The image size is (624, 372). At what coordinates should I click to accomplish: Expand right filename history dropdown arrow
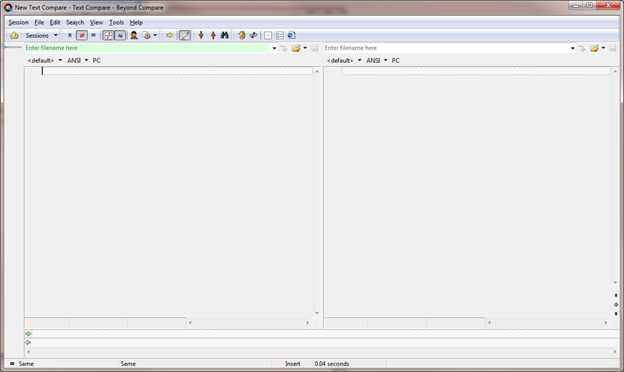(x=573, y=48)
